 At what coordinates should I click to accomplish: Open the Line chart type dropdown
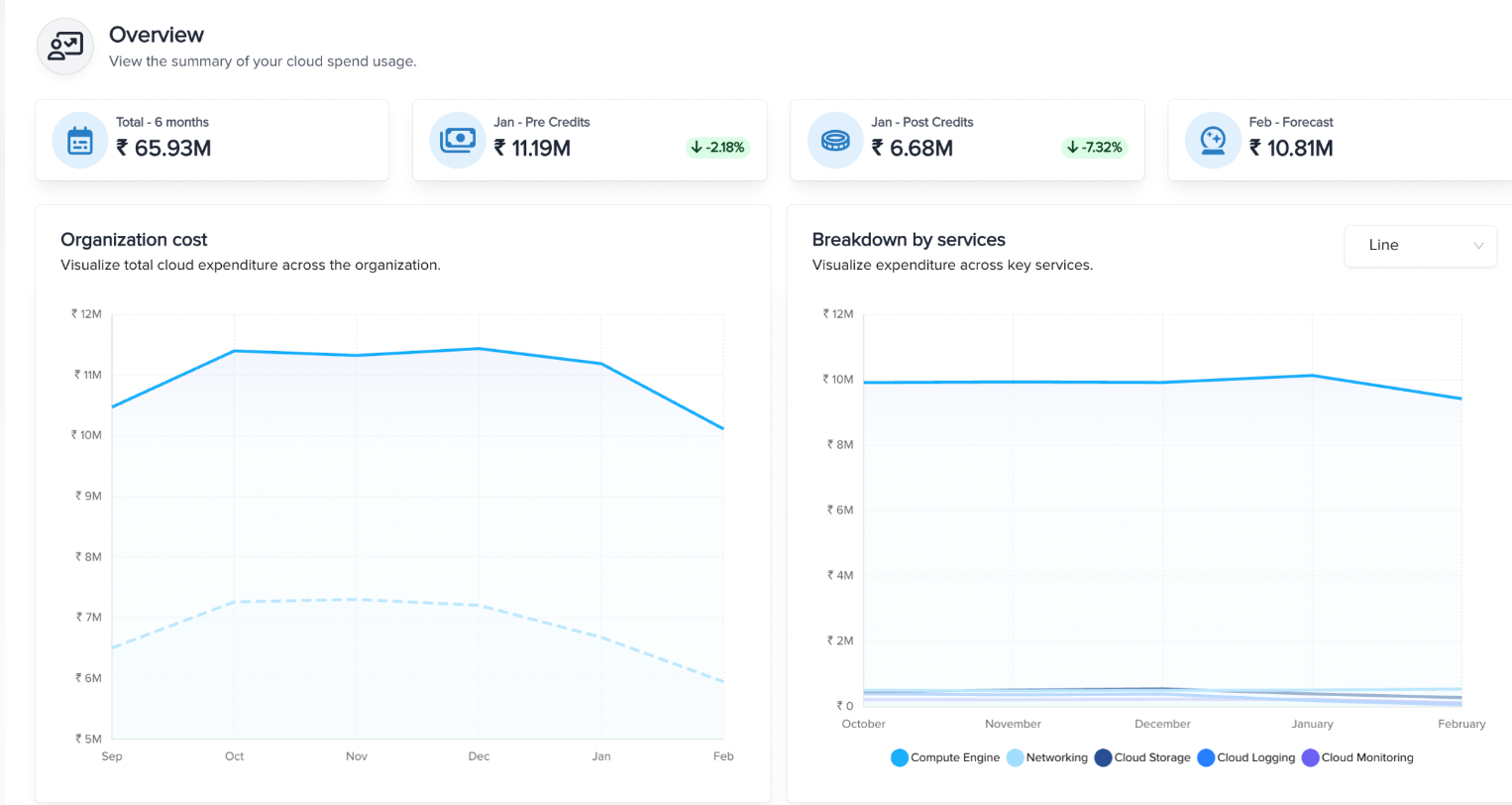pos(1420,246)
